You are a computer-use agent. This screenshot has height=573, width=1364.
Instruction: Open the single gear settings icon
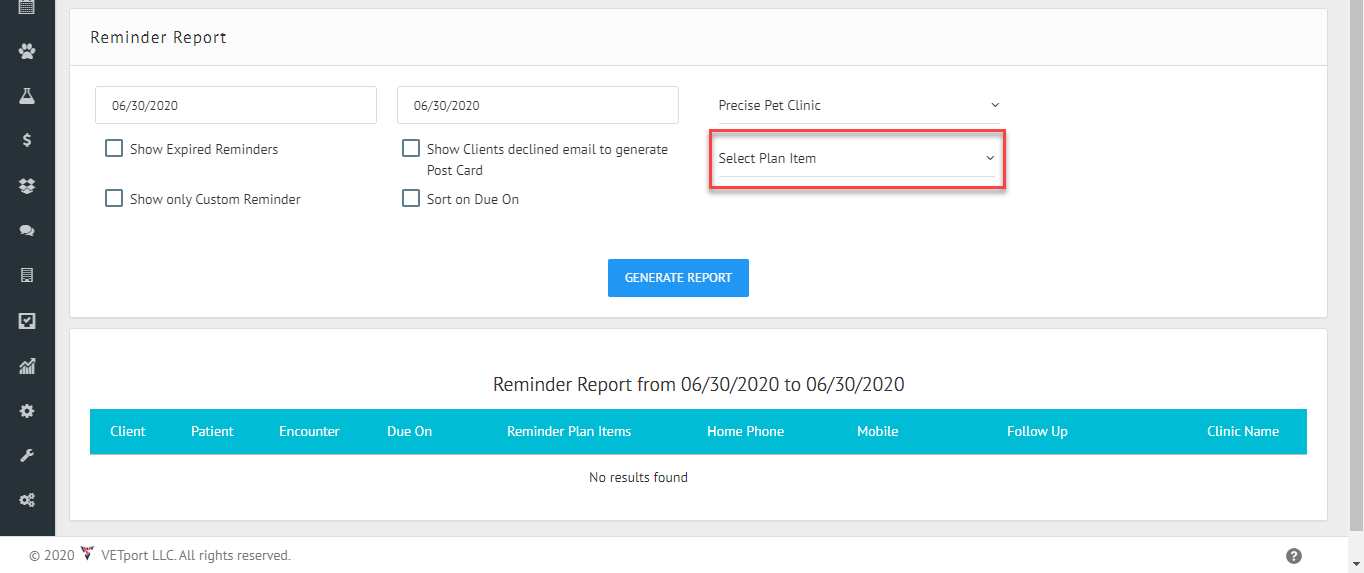pyautogui.click(x=27, y=411)
